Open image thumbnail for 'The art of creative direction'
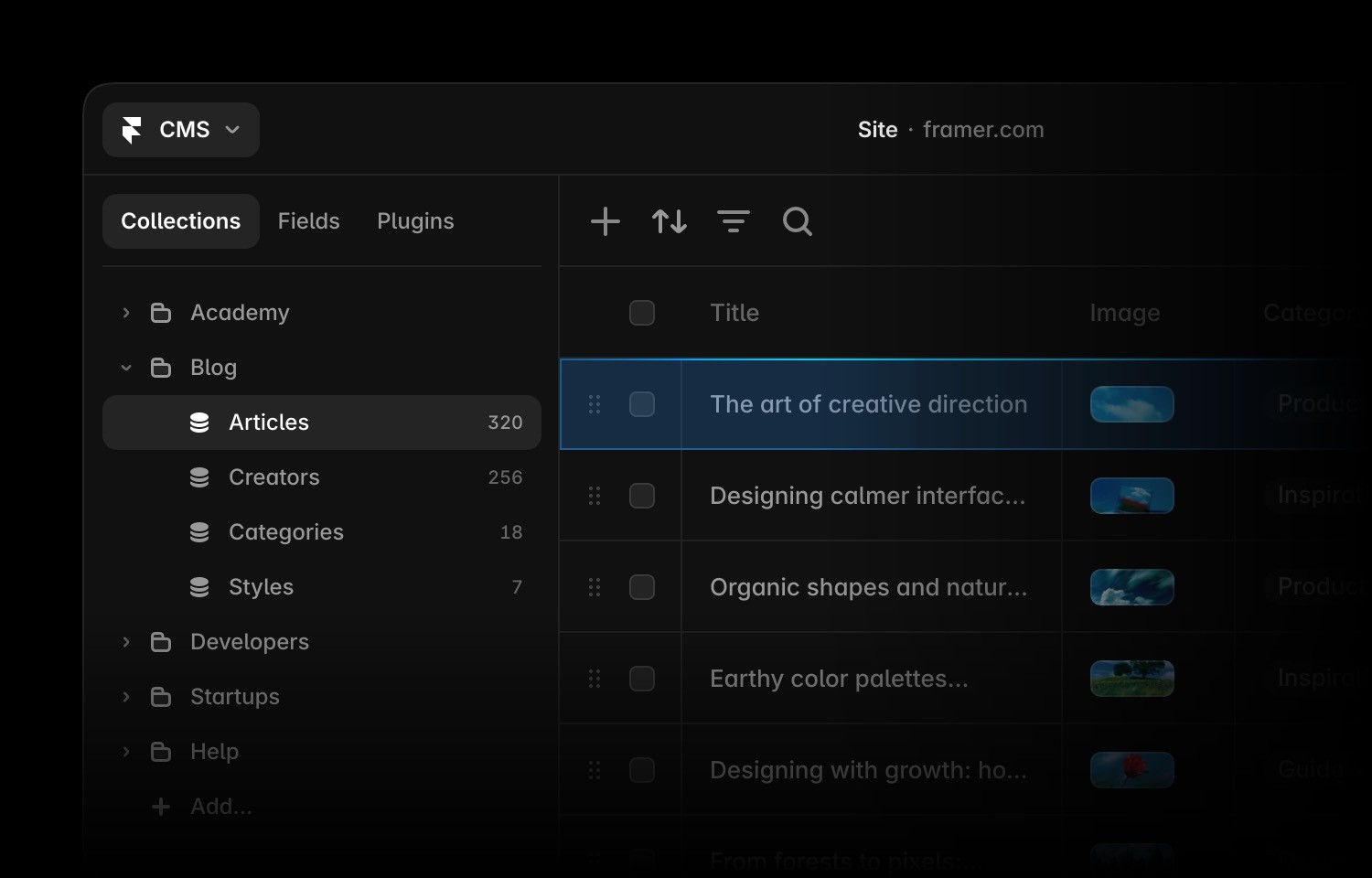 (1132, 404)
